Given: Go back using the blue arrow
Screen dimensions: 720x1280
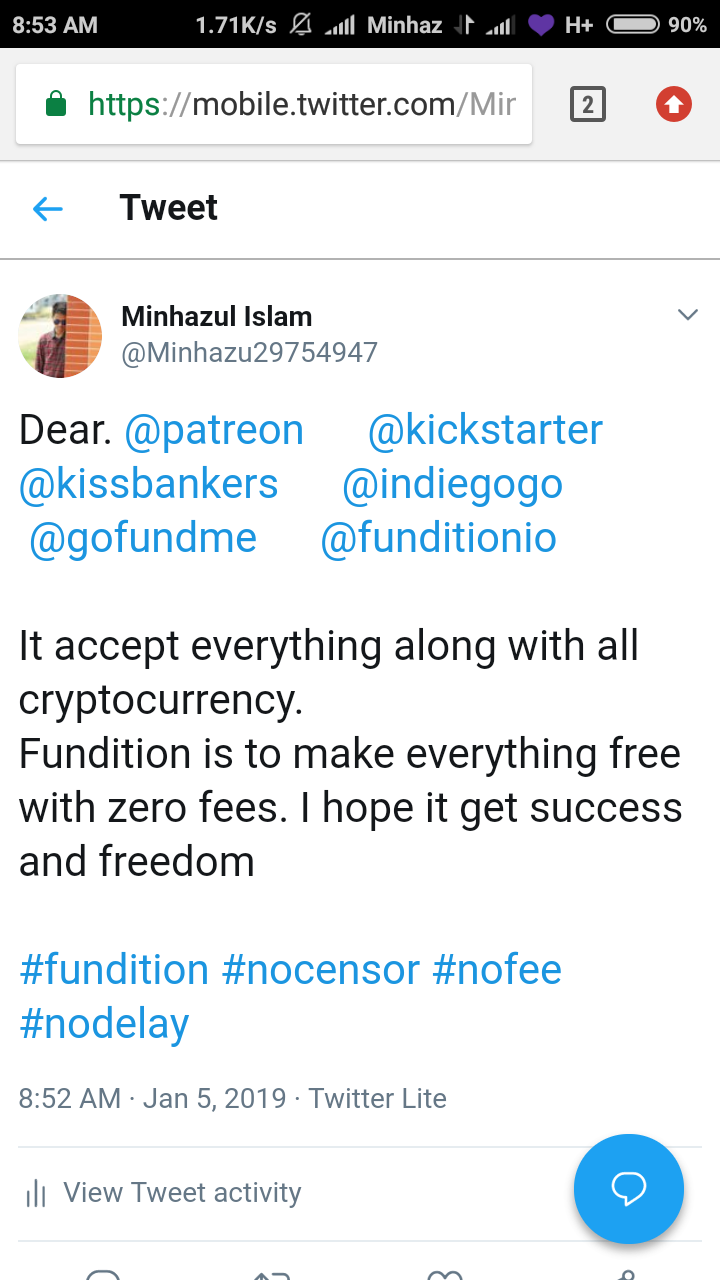Looking at the screenshot, I should pos(48,208).
